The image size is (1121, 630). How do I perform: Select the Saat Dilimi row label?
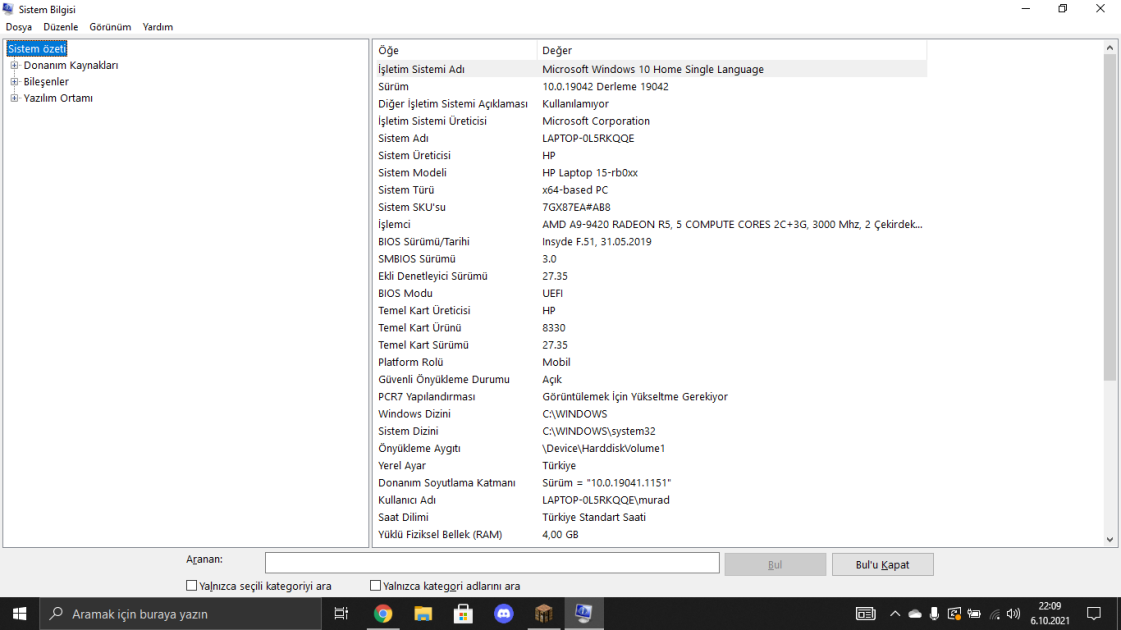click(x=403, y=517)
